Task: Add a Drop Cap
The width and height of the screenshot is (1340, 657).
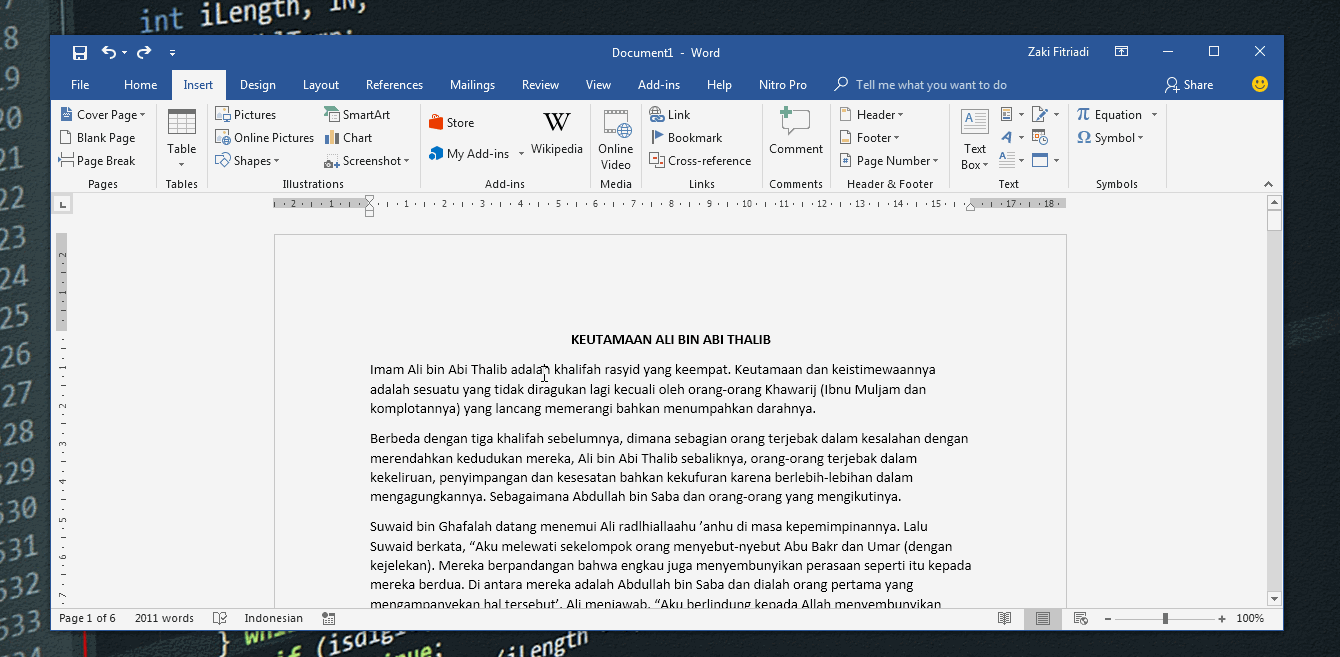Action: [1011, 160]
